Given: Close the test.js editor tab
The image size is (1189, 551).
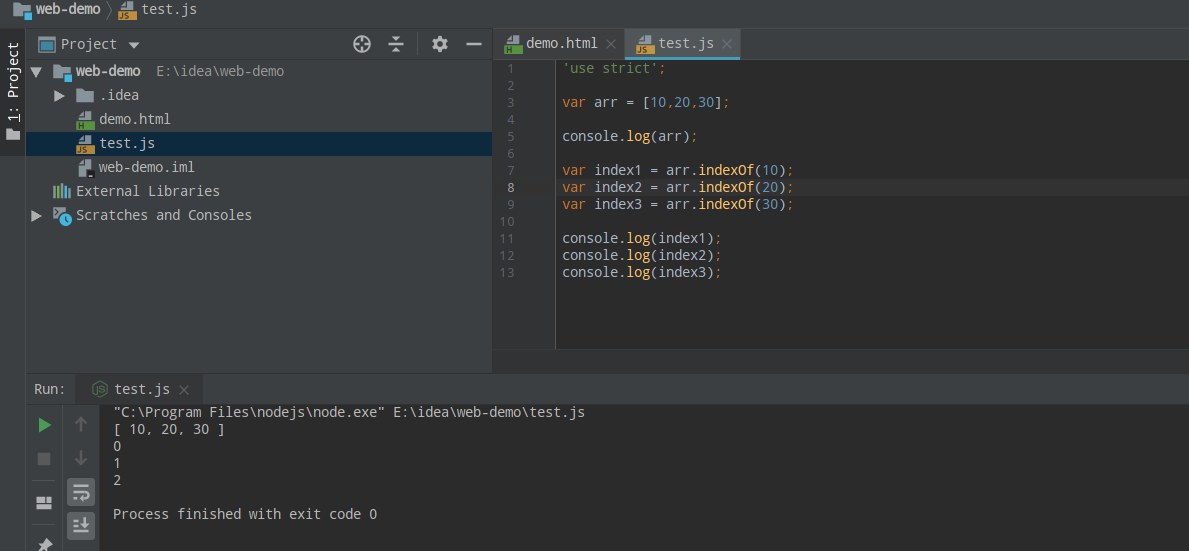Looking at the screenshot, I should coord(727,44).
